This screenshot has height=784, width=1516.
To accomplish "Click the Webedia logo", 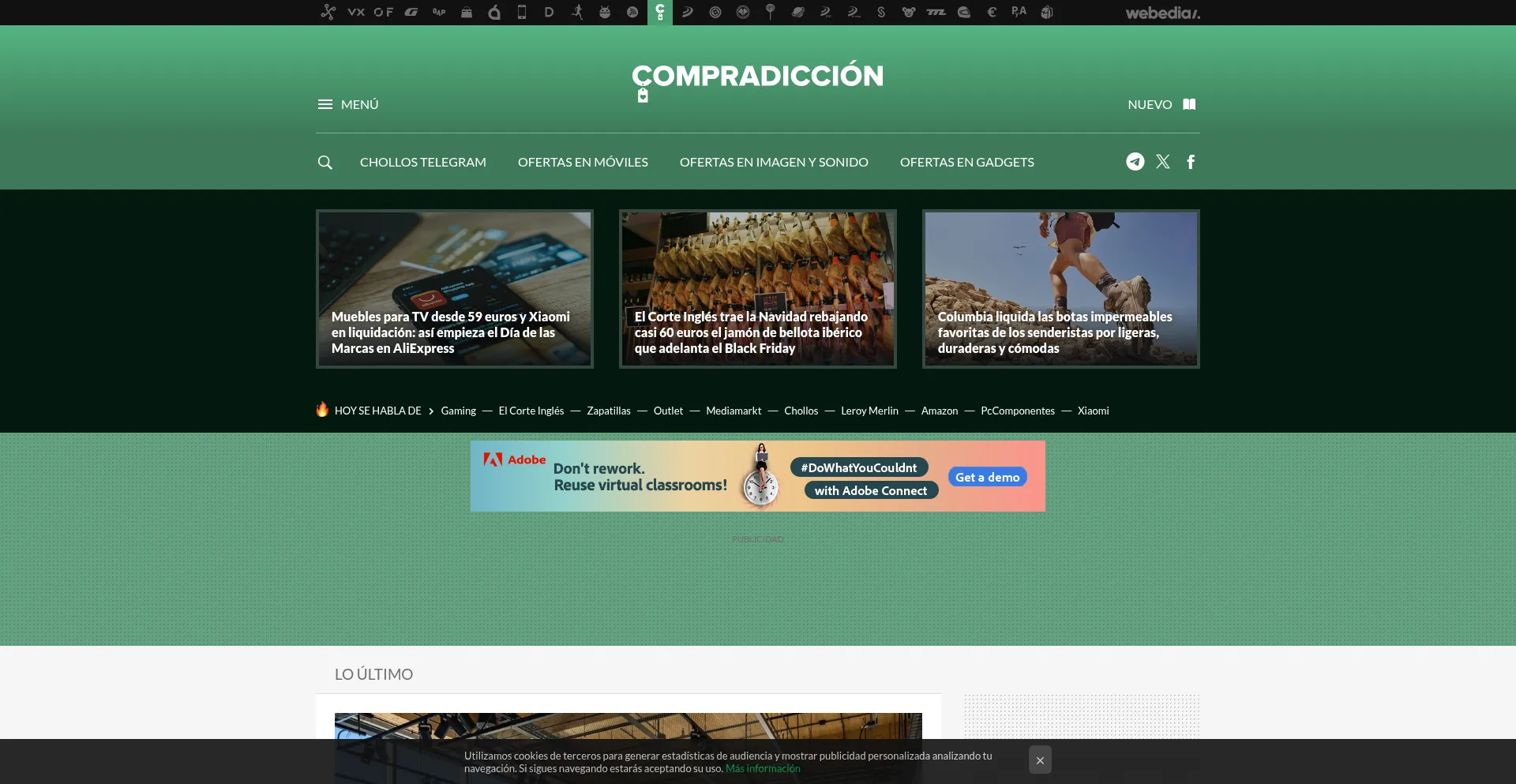I will (x=1162, y=13).
